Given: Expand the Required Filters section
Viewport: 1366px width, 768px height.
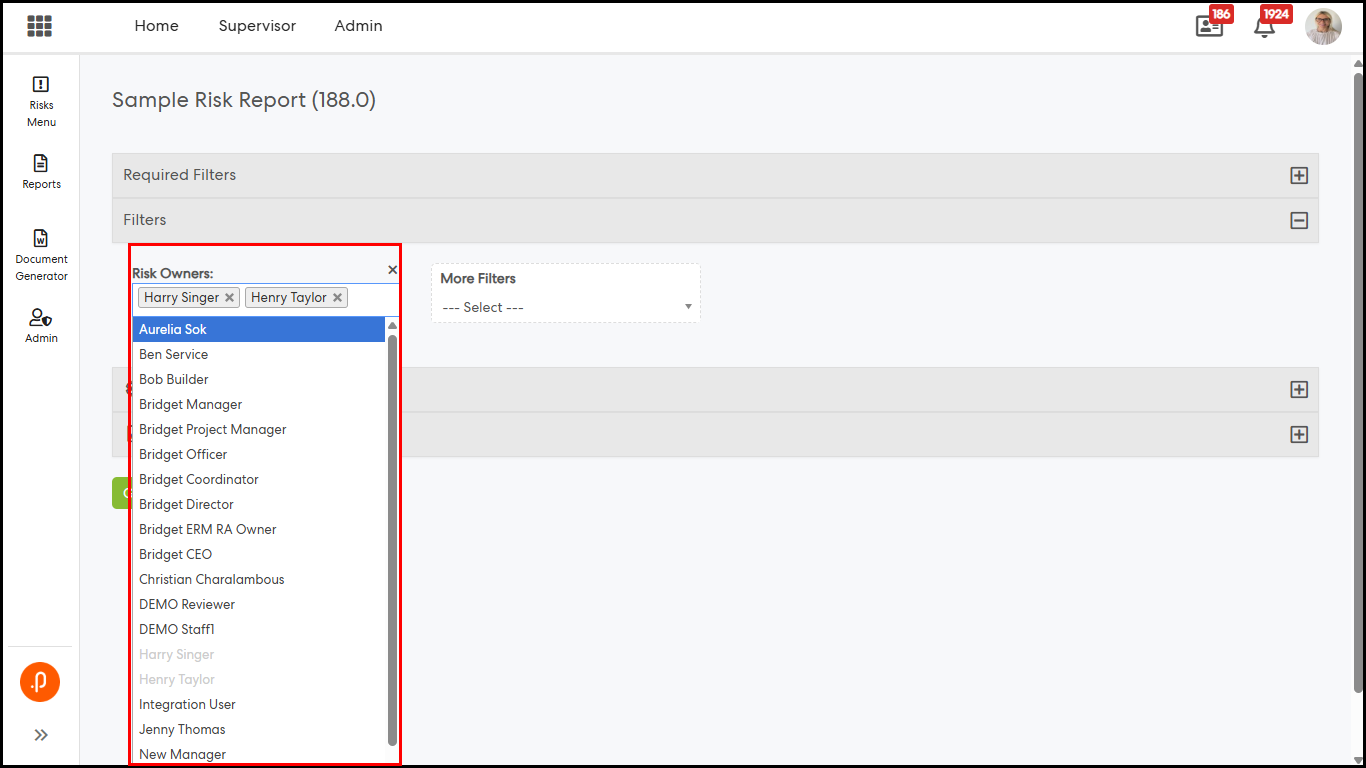Looking at the screenshot, I should 1298,176.
